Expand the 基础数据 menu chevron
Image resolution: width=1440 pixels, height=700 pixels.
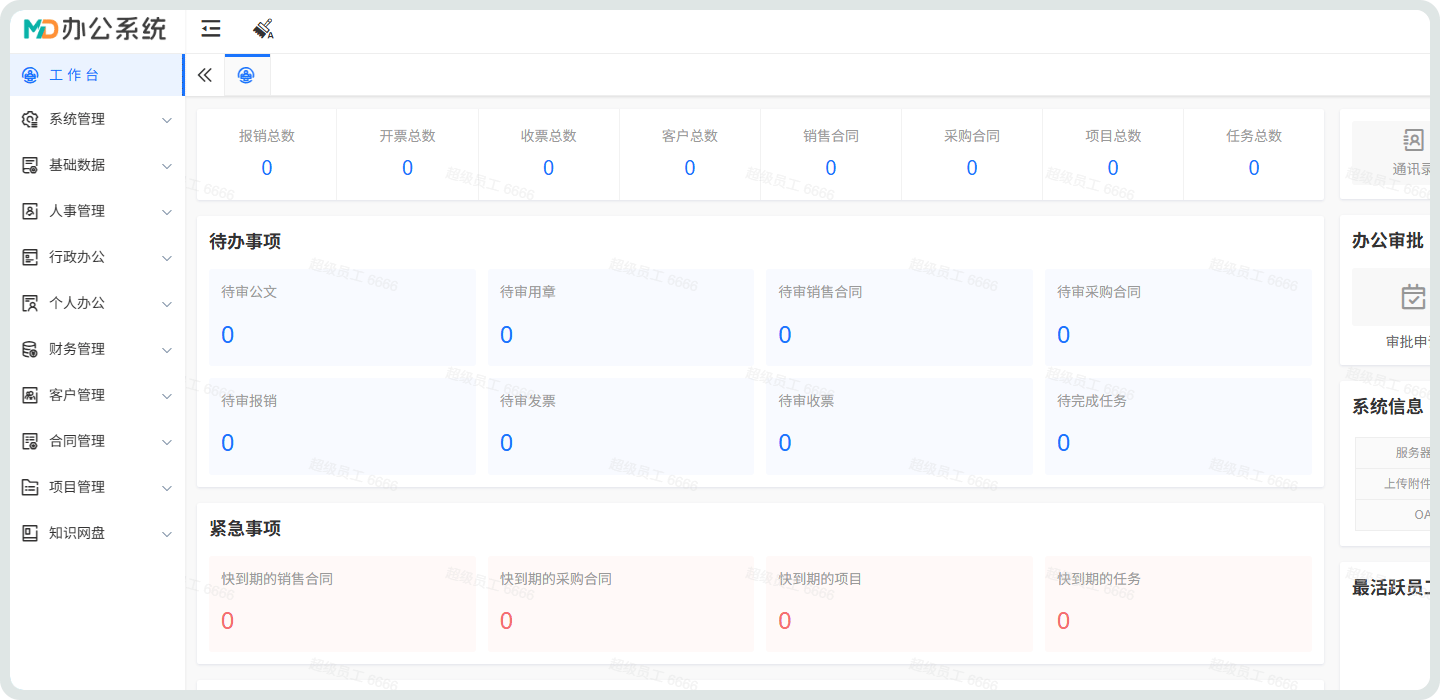(x=167, y=166)
